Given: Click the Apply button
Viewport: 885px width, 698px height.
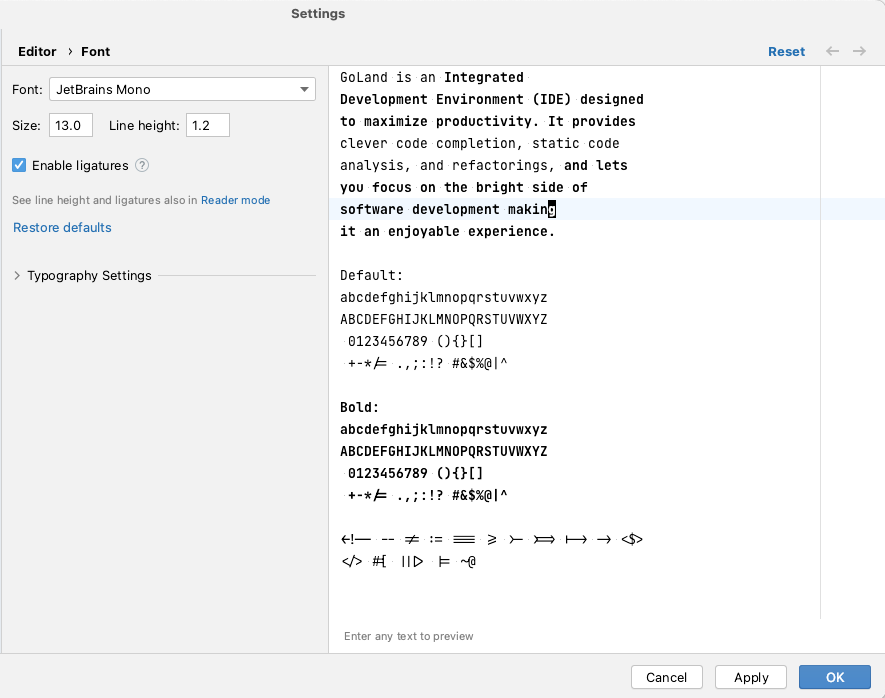Looking at the screenshot, I should pyautogui.click(x=751, y=677).
